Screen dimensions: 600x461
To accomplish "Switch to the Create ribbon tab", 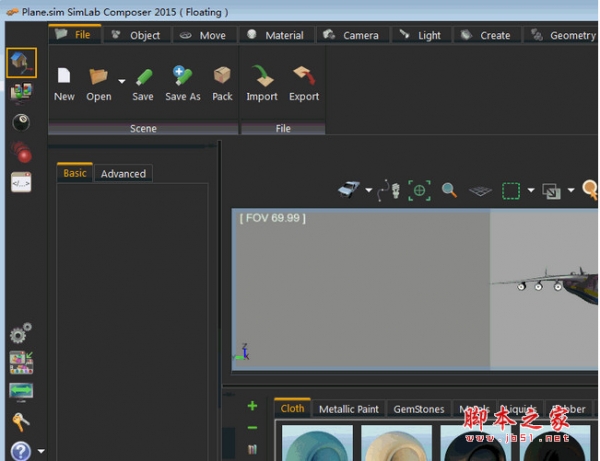I will [x=487, y=36].
